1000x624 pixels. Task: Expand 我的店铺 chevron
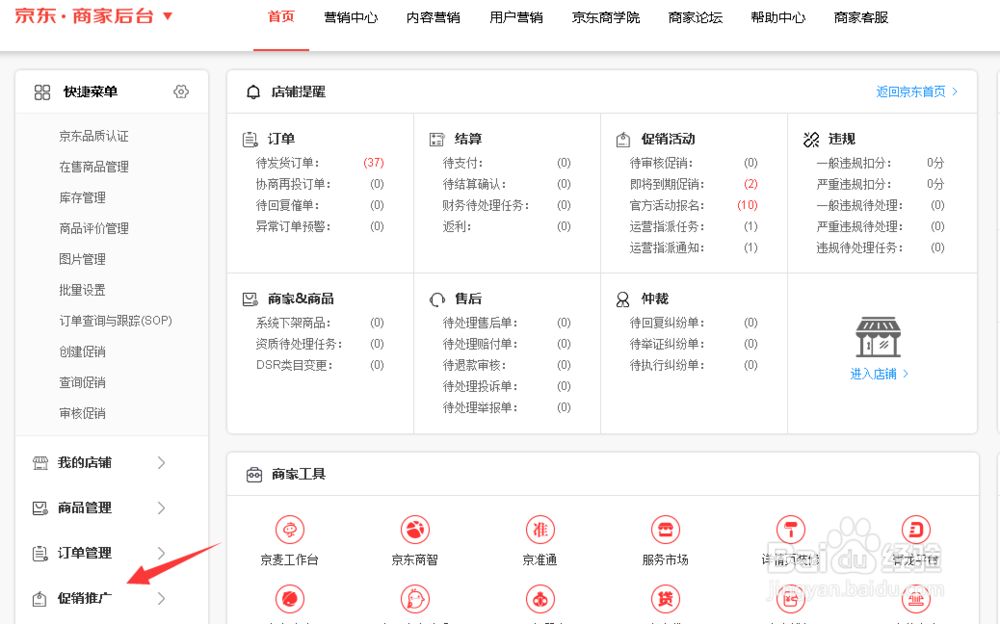point(161,463)
